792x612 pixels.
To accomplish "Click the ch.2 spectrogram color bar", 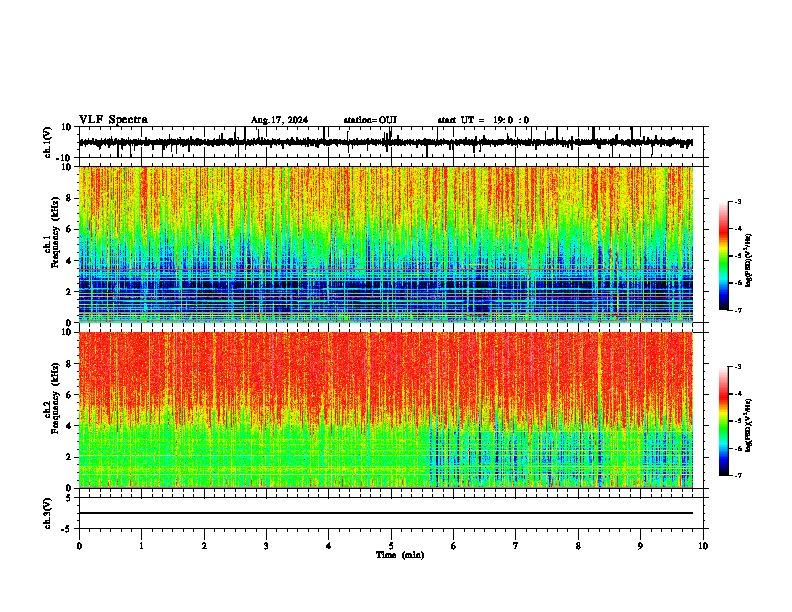I will tap(724, 421).
